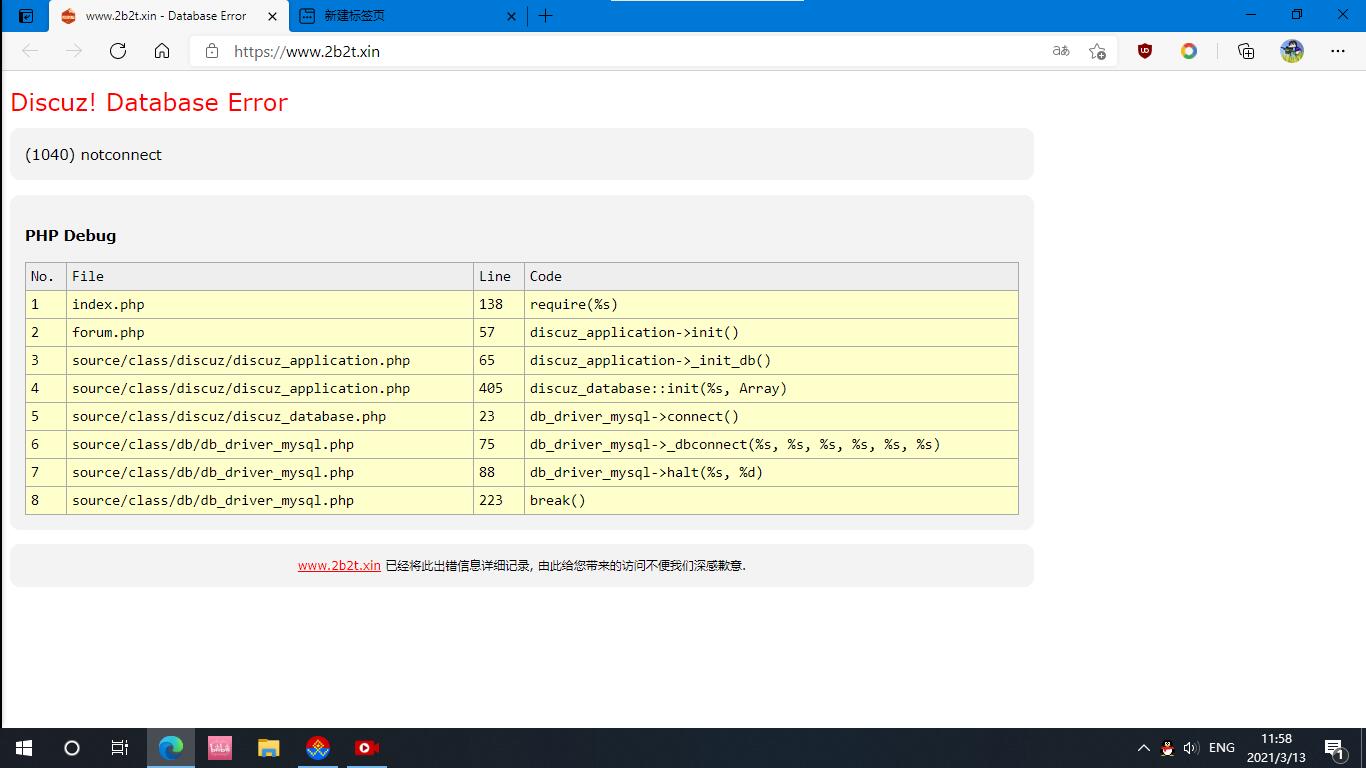1366x768 pixels.
Task: Select line number 405 cell
Action: click(x=499, y=388)
